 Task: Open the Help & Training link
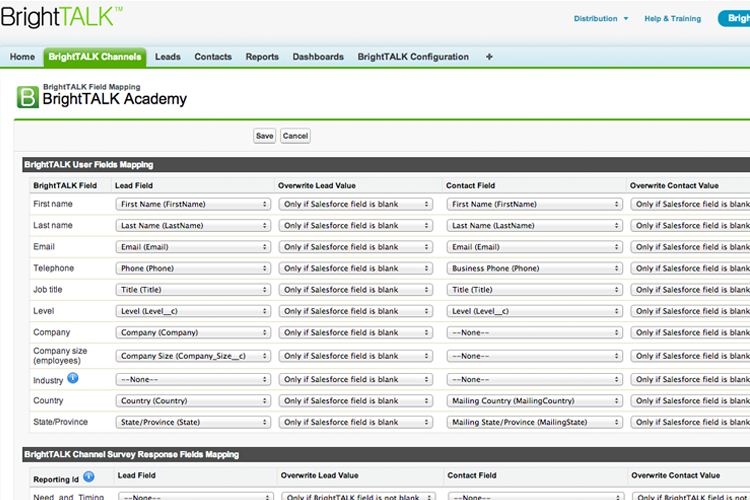(672, 18)
